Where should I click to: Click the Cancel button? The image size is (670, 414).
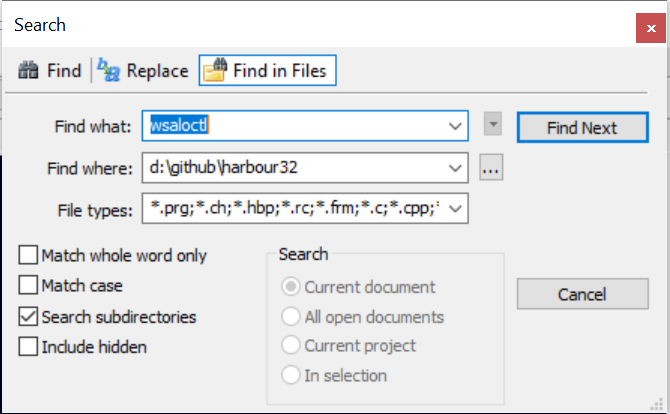coord(582,294)
